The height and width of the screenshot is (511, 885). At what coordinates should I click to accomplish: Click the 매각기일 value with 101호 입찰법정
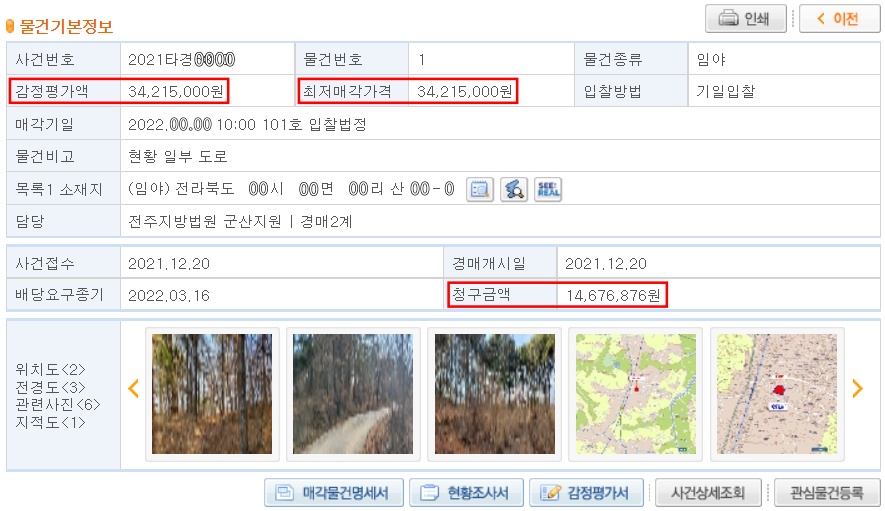pos(247,124)
